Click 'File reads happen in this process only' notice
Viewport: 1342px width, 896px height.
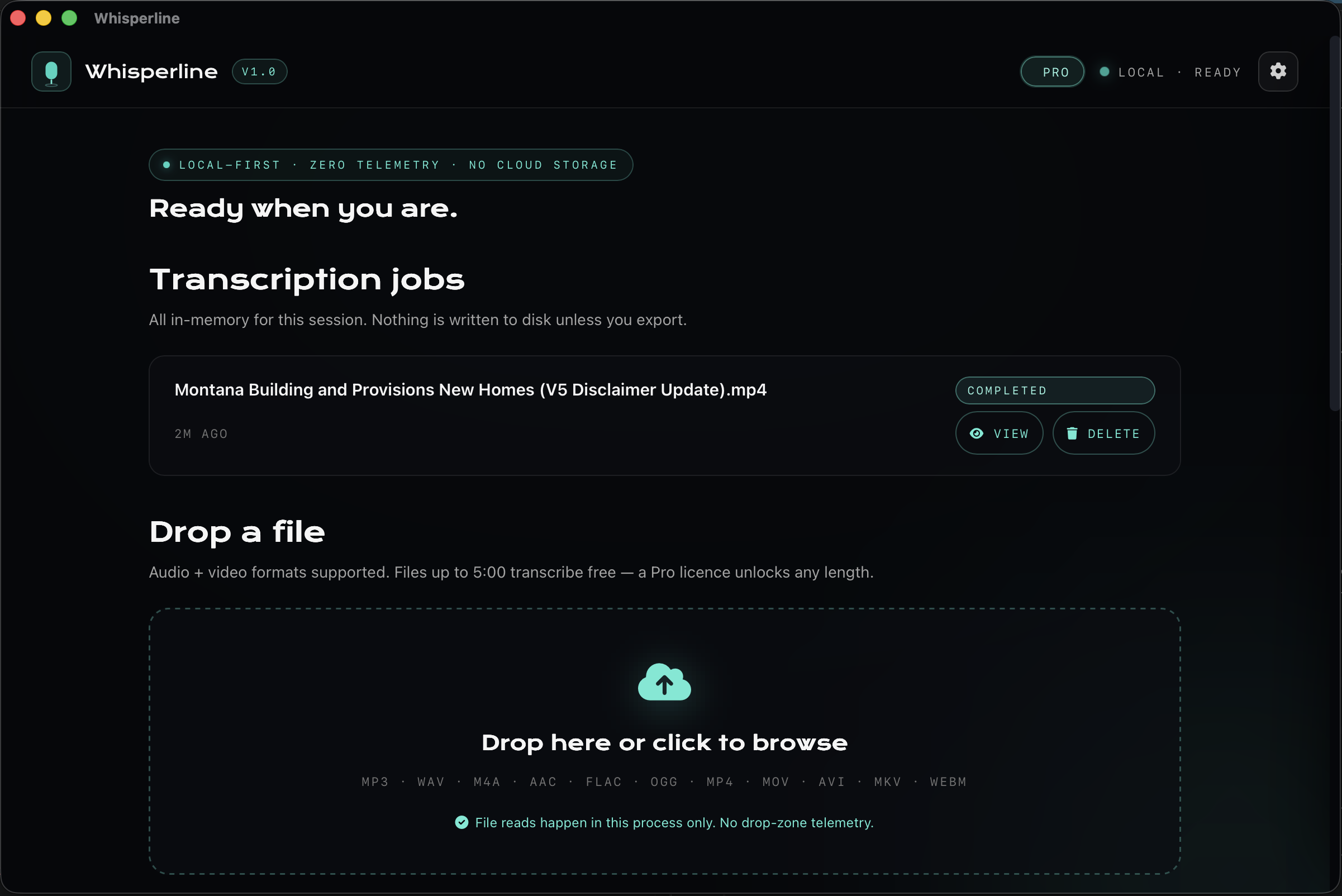pos(674,822)
